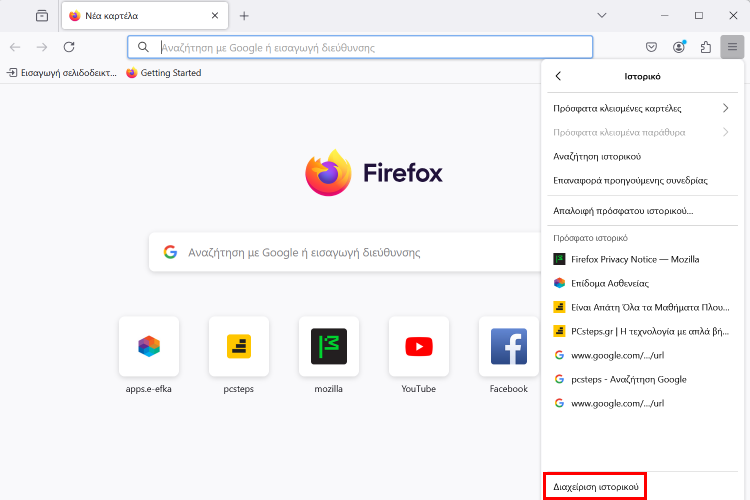The width and height of the screenshot is (750, 500).
Task: Go forward with the forward arrow
Action: point(42,47)
